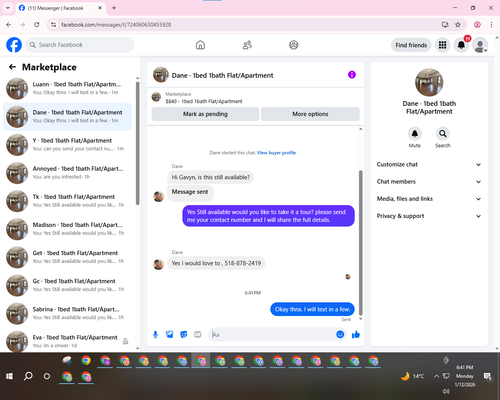Open the Windows Start button
The height and width of the screenshot is (400, 500).
coord(9,376)
